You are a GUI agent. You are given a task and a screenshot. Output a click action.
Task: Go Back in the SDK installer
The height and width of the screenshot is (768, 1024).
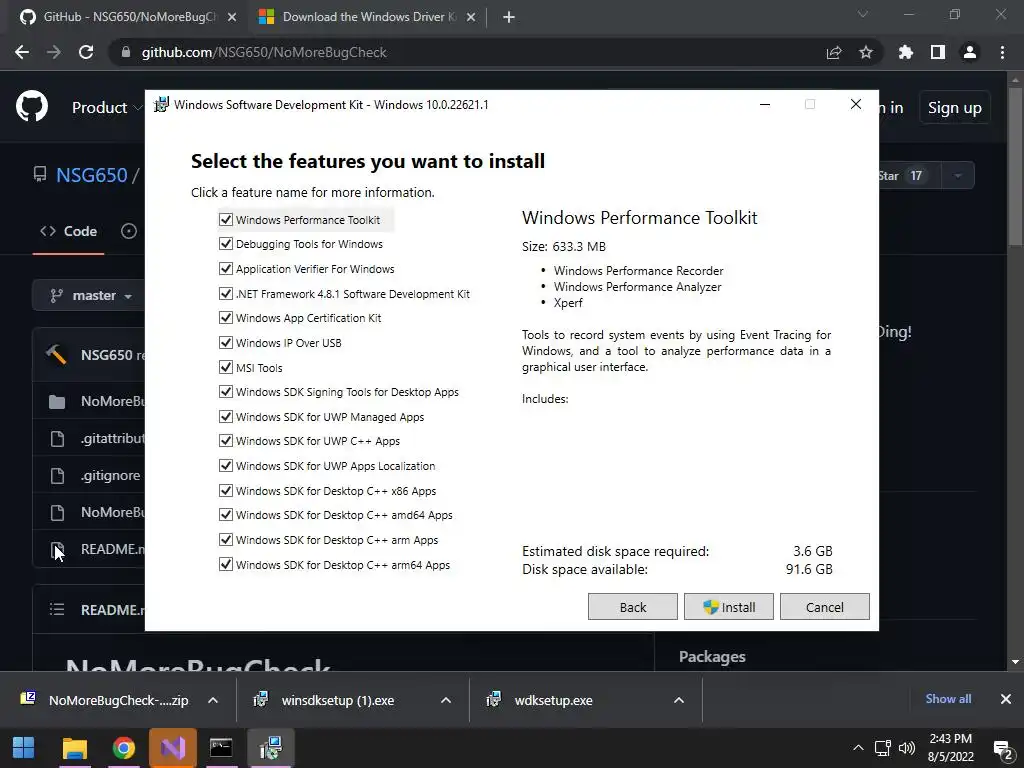tap(633, 607)
